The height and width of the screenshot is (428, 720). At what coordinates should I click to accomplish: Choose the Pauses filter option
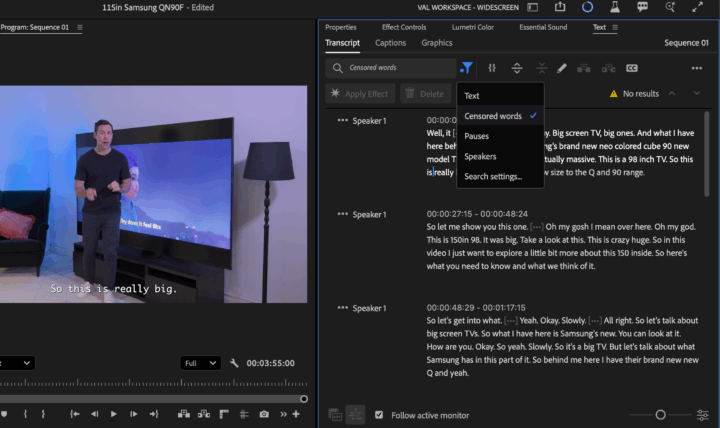click(x=477, y=136)
